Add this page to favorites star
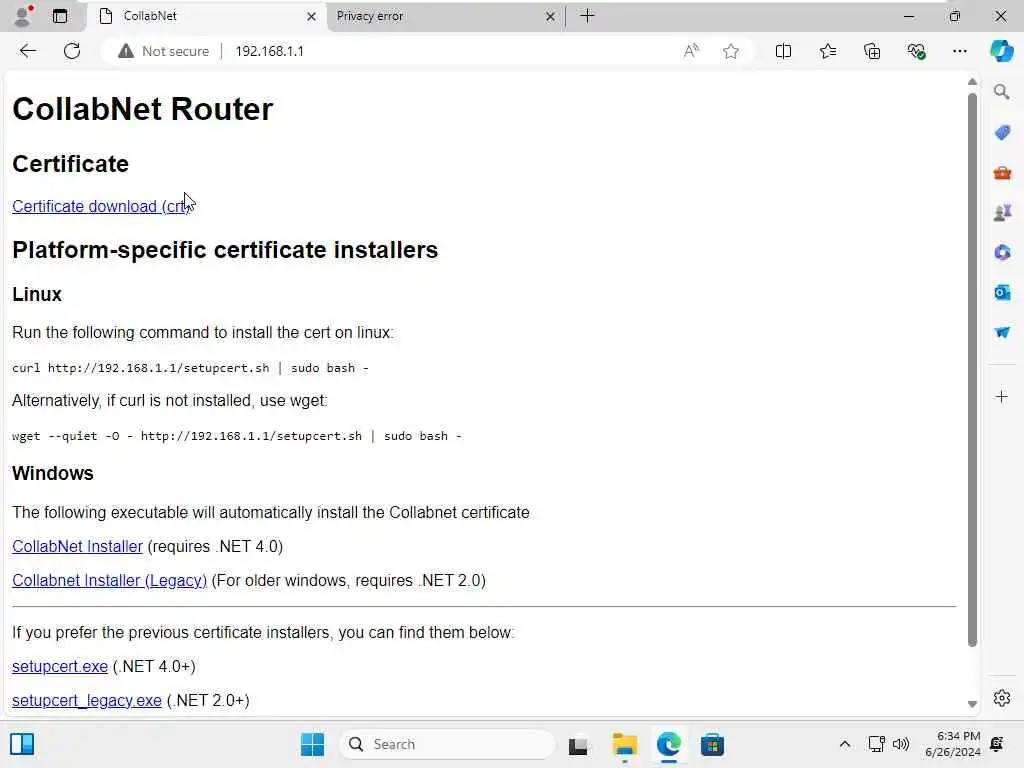 pyautogui.click(x=731, y=51)
